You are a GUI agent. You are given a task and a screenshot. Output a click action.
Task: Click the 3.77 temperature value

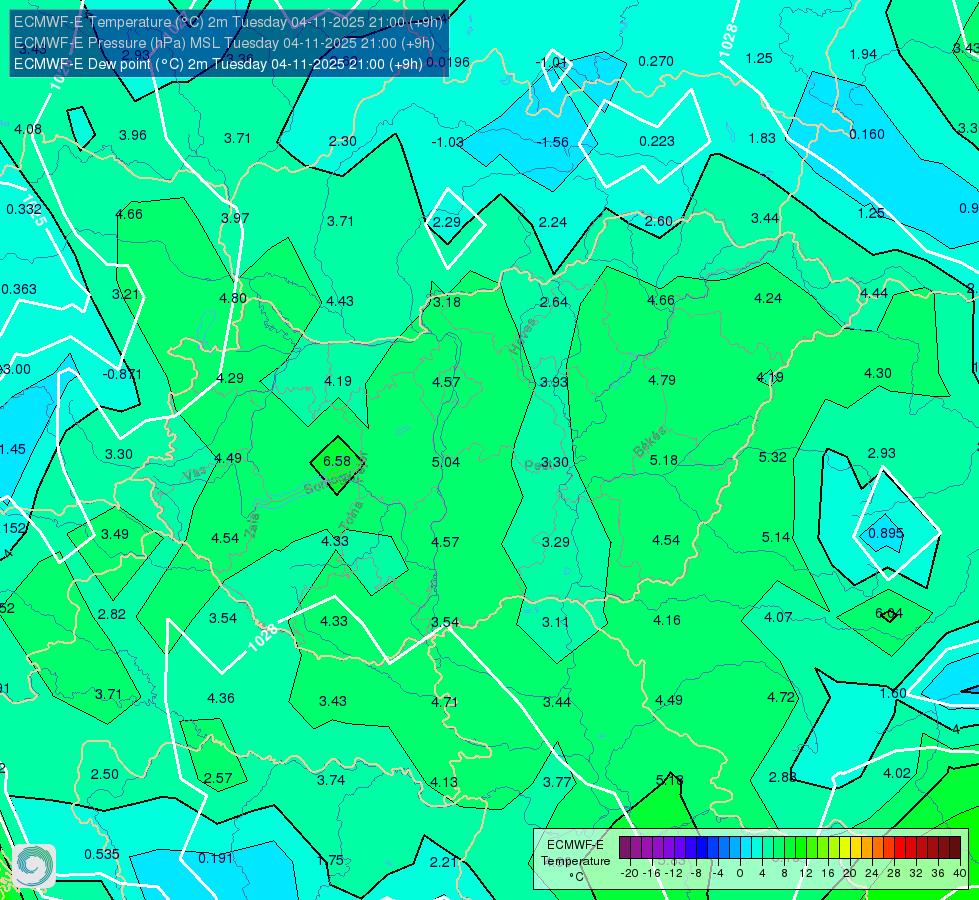pos(557,782)
